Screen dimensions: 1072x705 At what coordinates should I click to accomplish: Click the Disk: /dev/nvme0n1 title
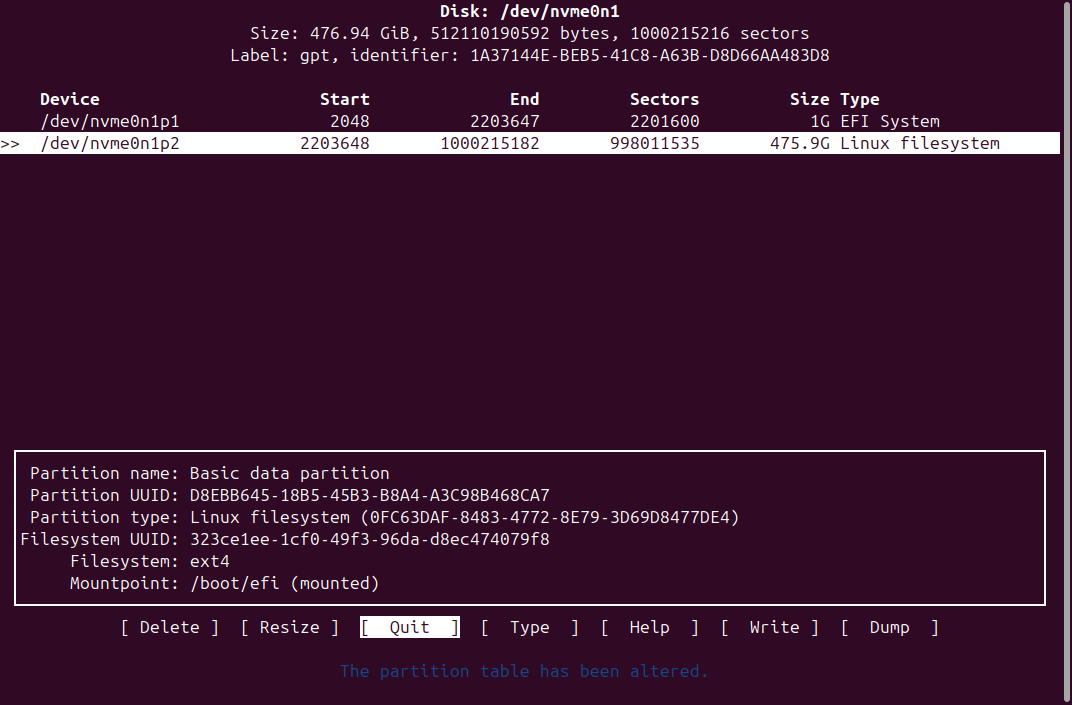(535, 11)
